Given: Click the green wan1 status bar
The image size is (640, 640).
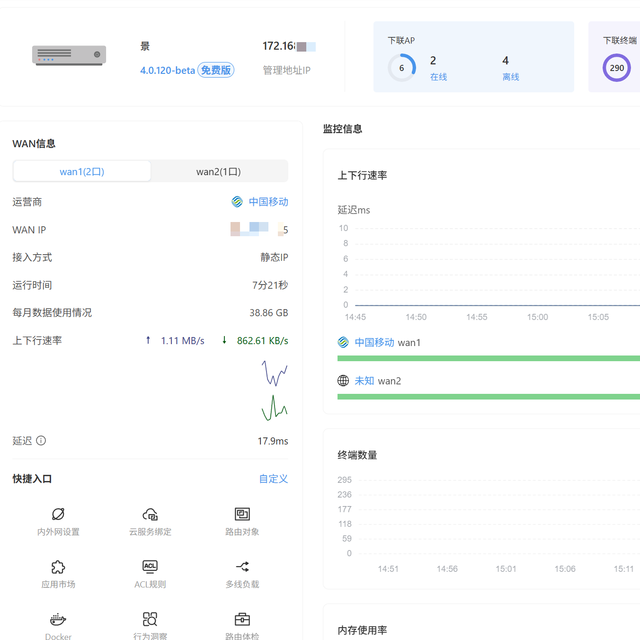Looking at the screenshot, I should click(x=489, y=358).
